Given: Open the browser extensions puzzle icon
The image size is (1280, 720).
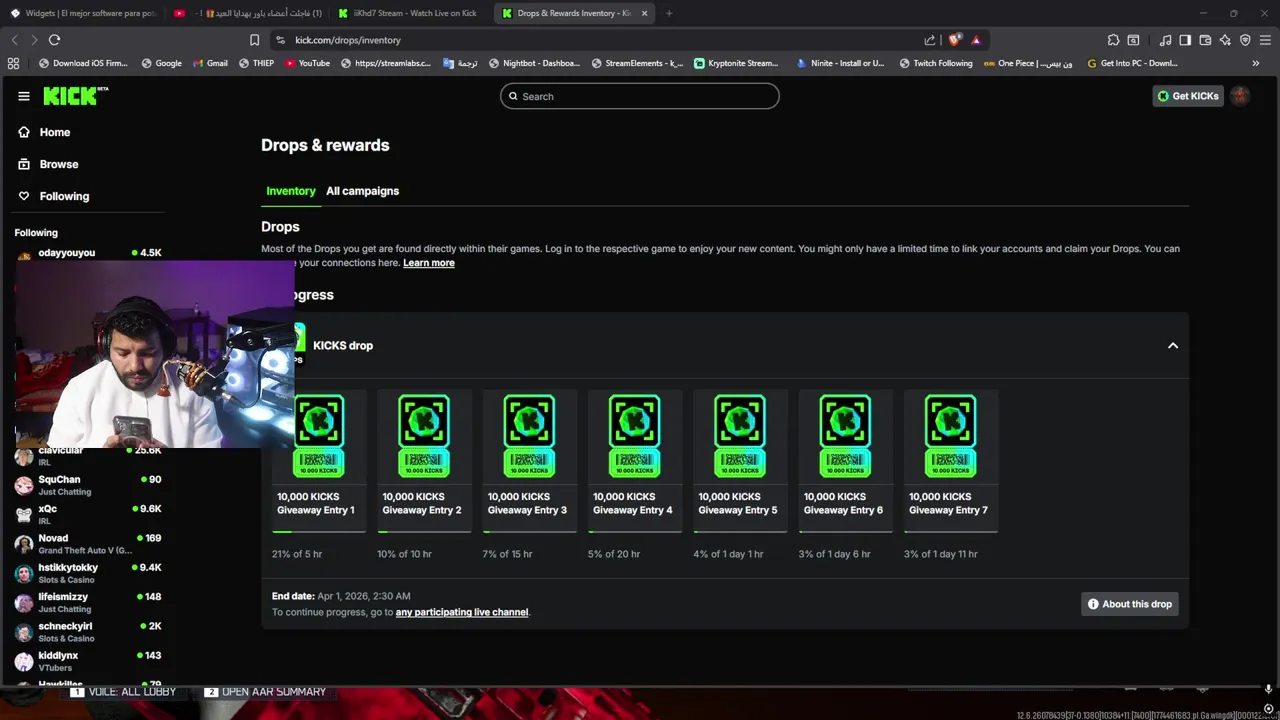Looking at the screenshot, I should pos(1113,40).
